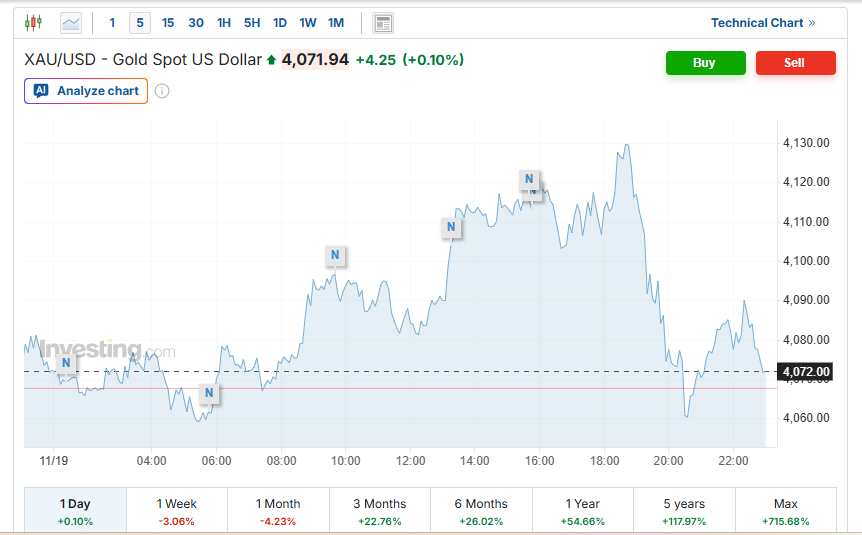Screen dimensions: 862x535
Task: Switch interval to 1H
Action: click(224, 23)
